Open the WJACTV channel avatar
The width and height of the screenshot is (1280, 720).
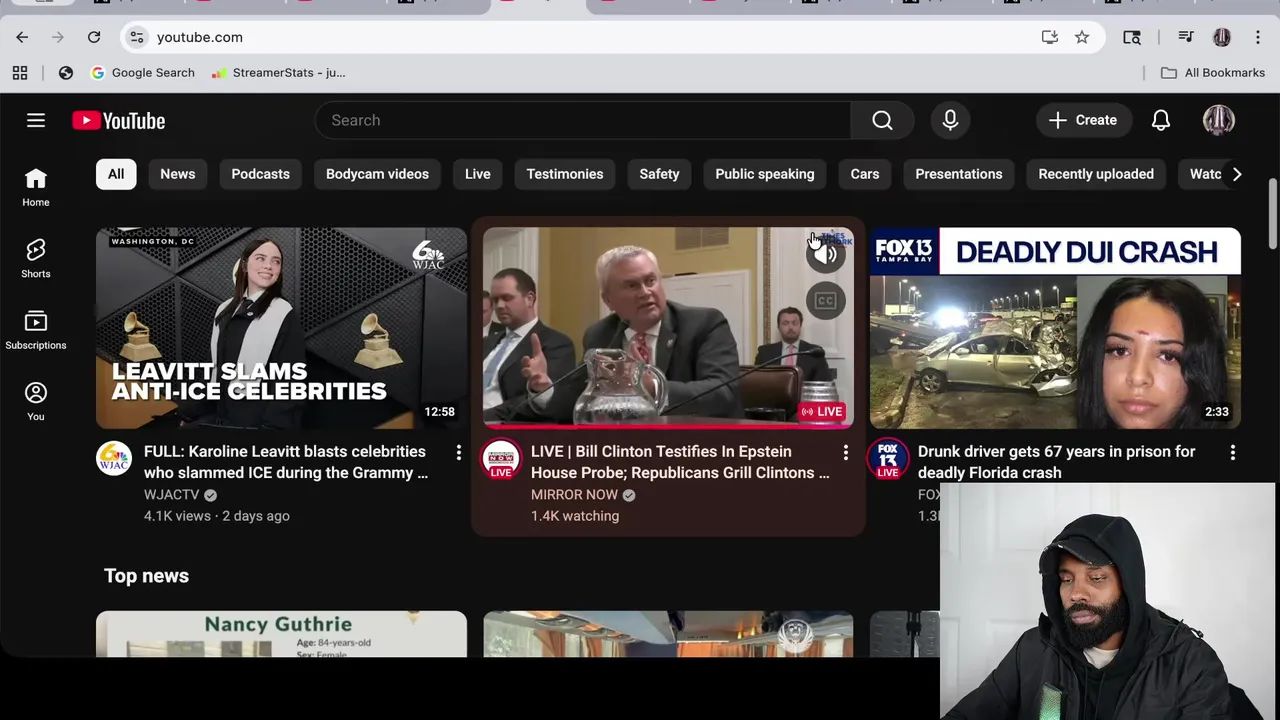tap(114, 458)
